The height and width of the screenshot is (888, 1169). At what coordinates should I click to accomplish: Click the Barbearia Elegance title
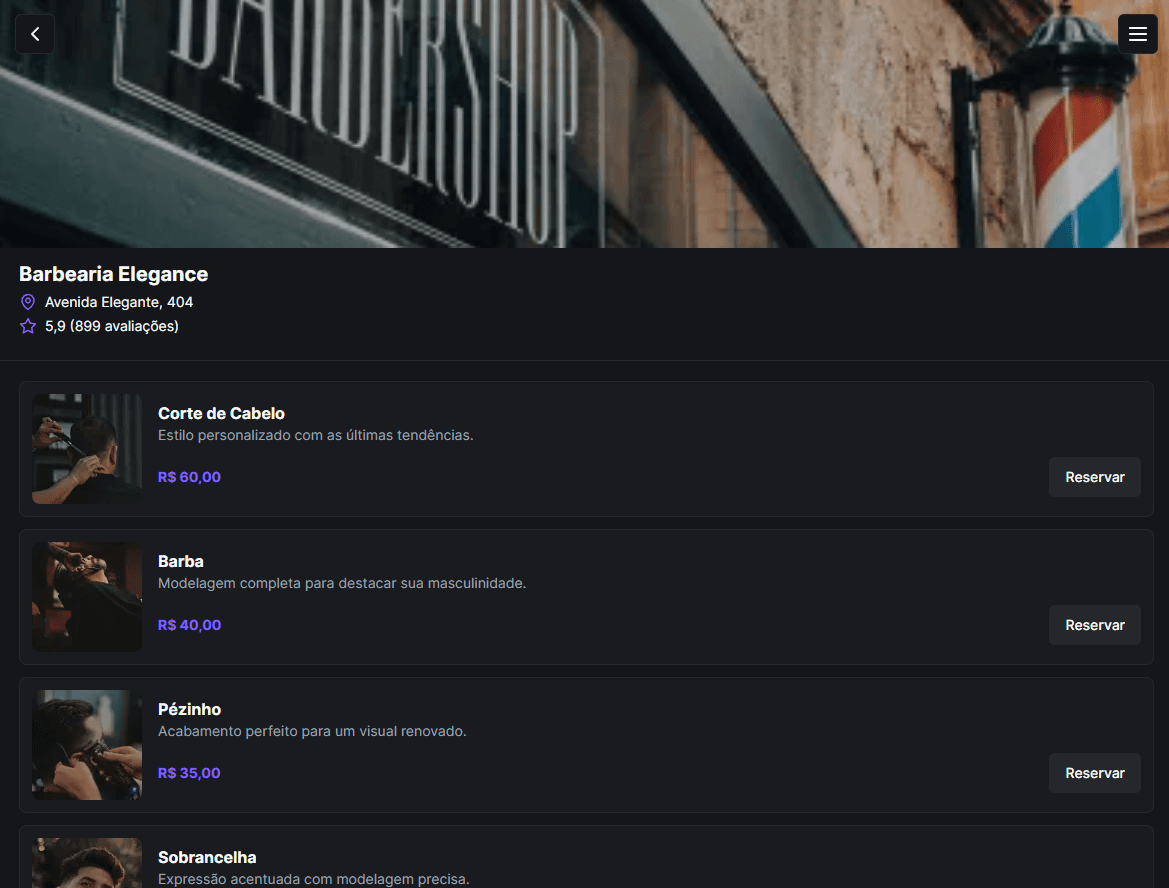point(113,274)
